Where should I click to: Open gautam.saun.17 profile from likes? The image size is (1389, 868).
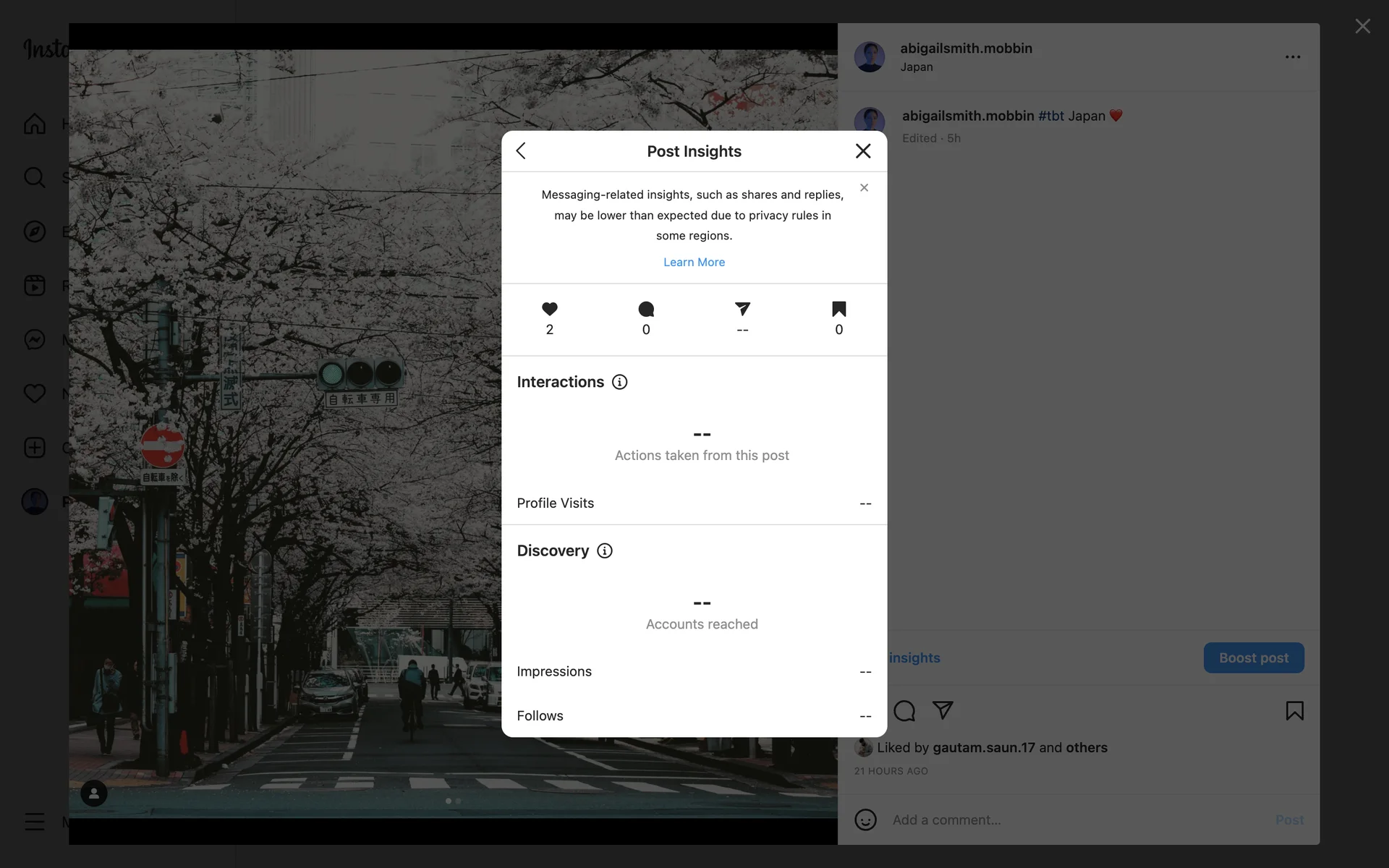[983, 747]
